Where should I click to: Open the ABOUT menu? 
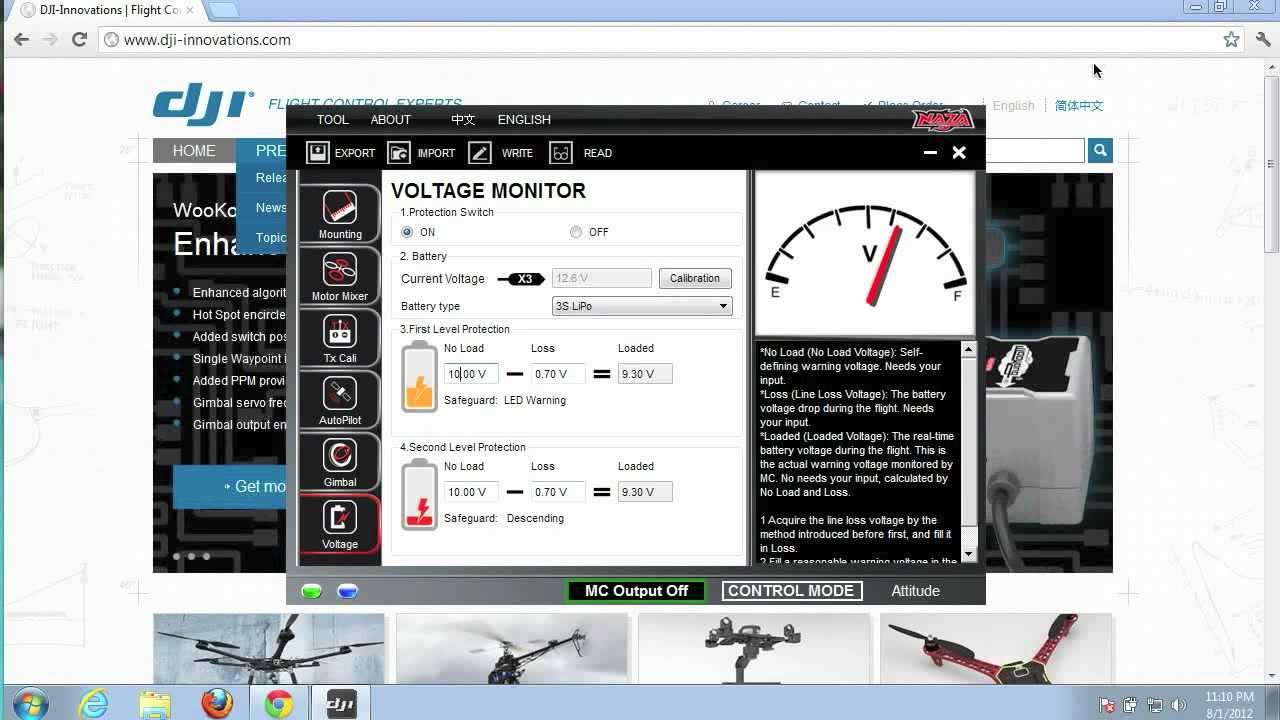click(x=391, y=119)
